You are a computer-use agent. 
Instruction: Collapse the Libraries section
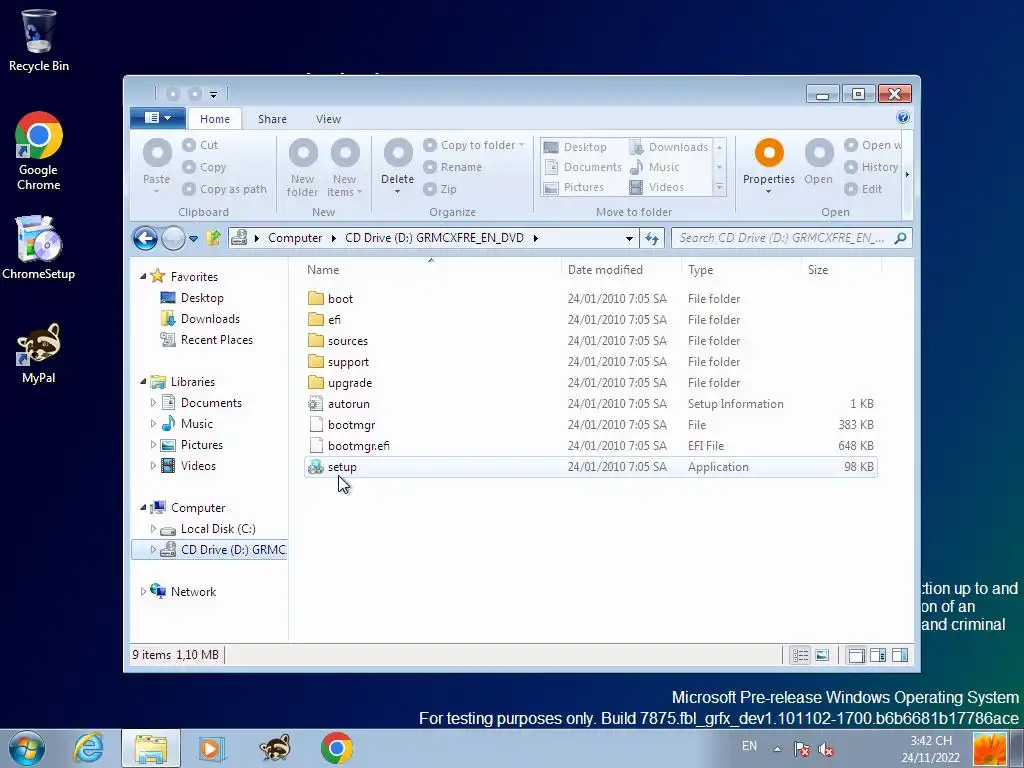[143, 381]
